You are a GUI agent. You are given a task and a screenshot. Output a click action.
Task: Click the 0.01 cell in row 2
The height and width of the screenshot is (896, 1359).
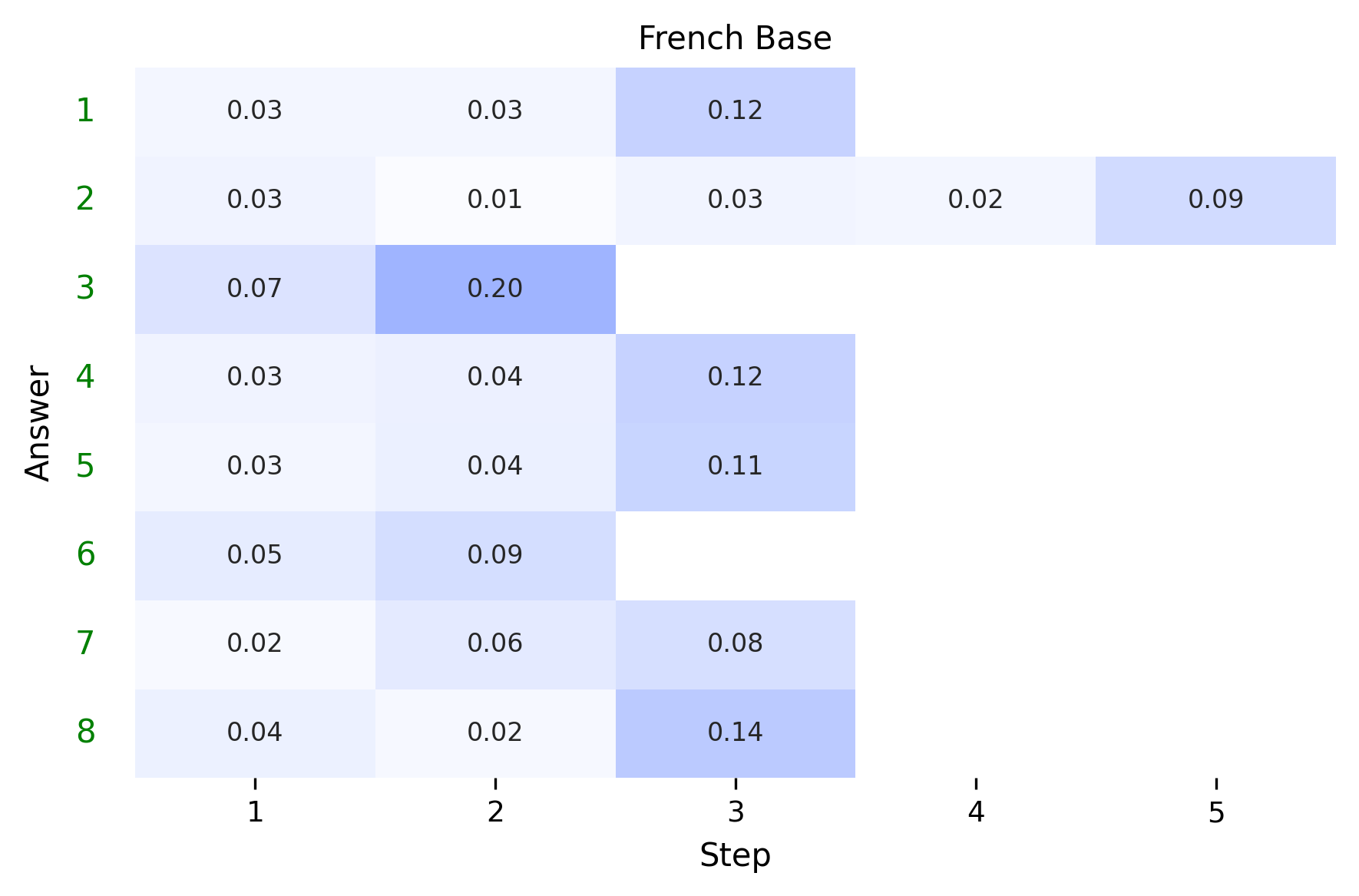[495, 200]
